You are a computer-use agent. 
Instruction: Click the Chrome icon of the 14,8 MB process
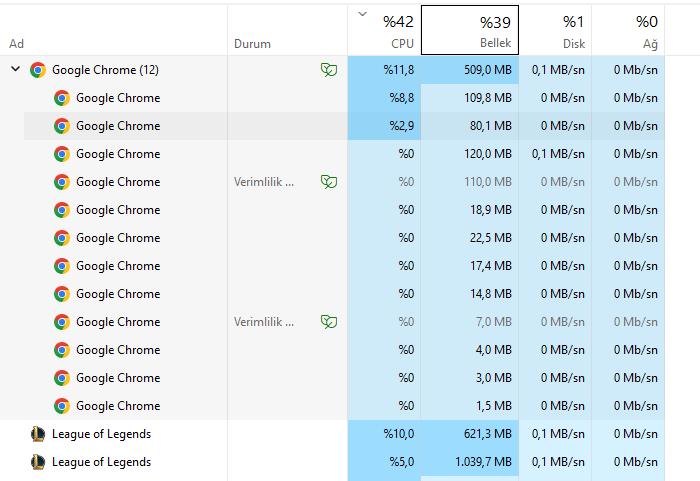(x=62, y=294)
